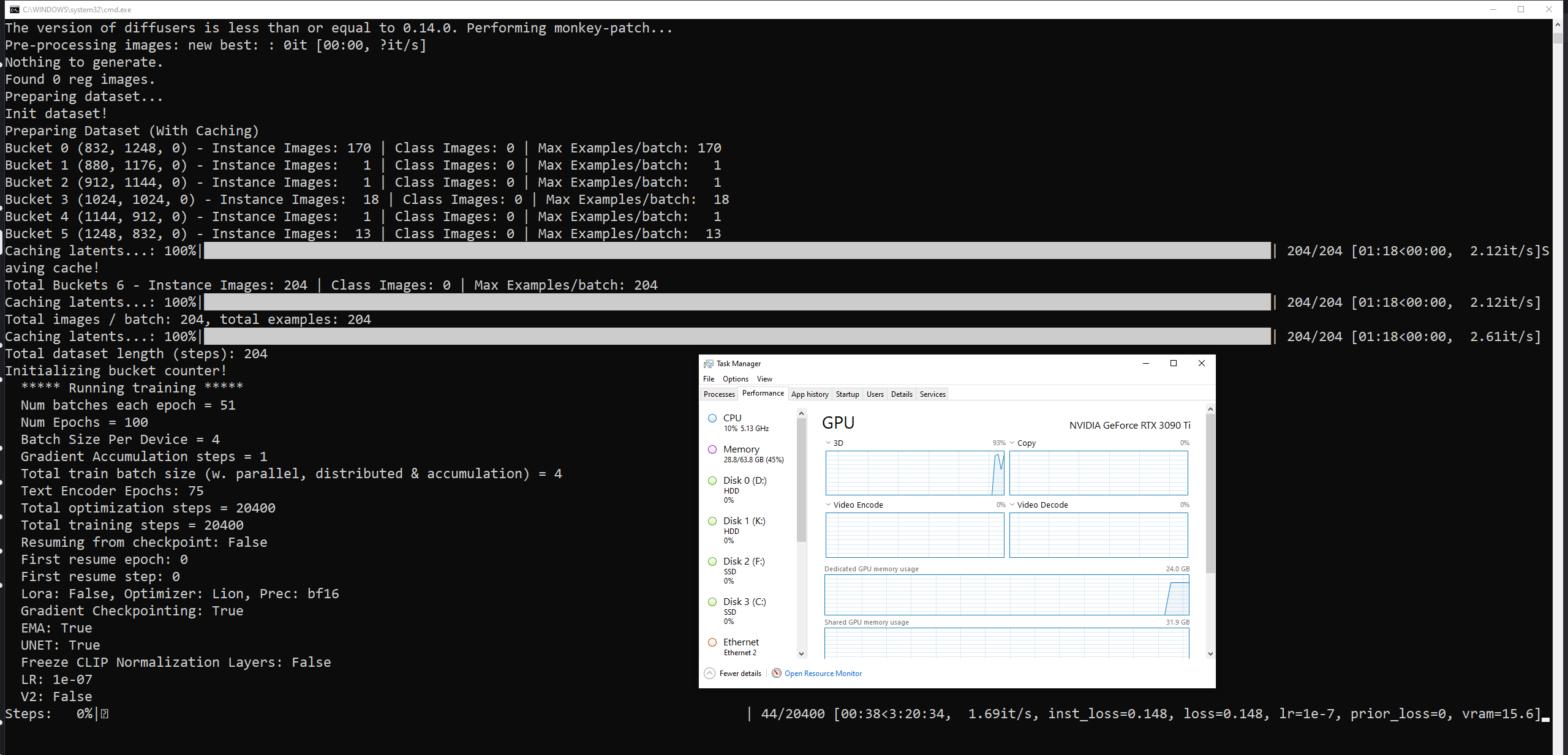Switch to the Details tab

pyautogui.click(x=902, y=394)
